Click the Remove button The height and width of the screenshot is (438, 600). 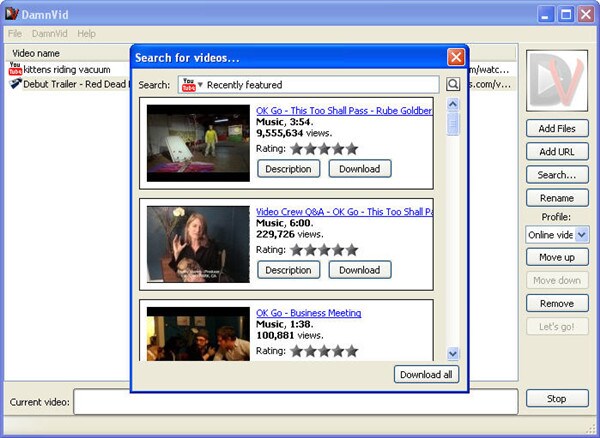[557, 304]
